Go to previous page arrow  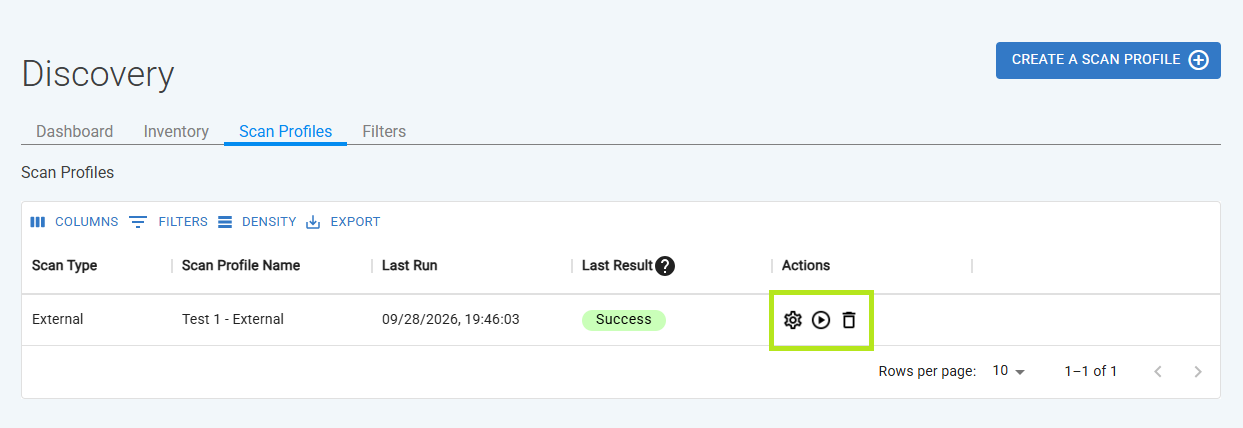pyautogui.click(x=1158, y=372)
